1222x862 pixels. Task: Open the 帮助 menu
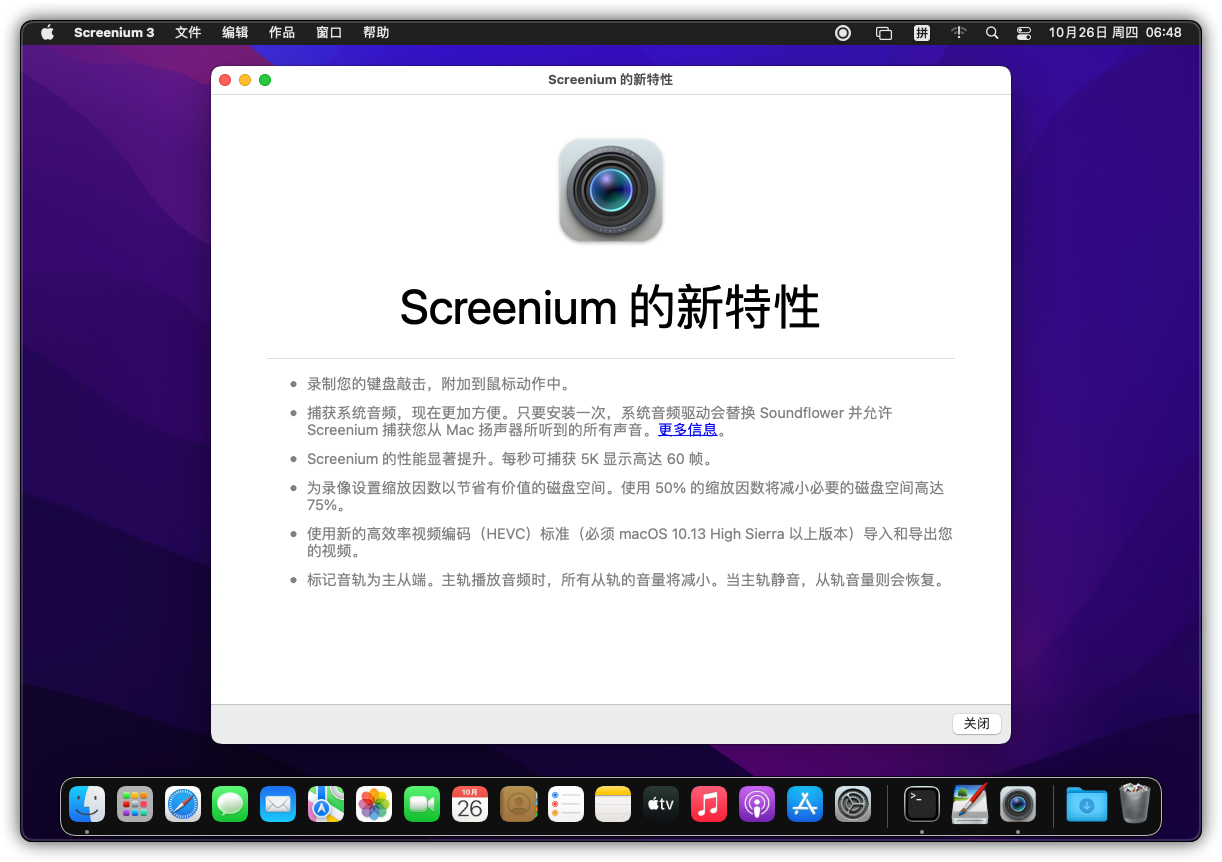pyautogui.click(x=376, y=32)
